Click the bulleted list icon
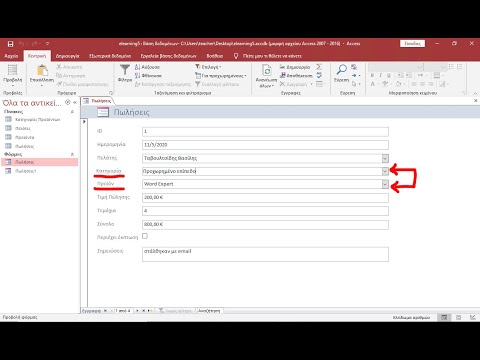The width and height of the screenshot is (480, 360). [451, 67]
